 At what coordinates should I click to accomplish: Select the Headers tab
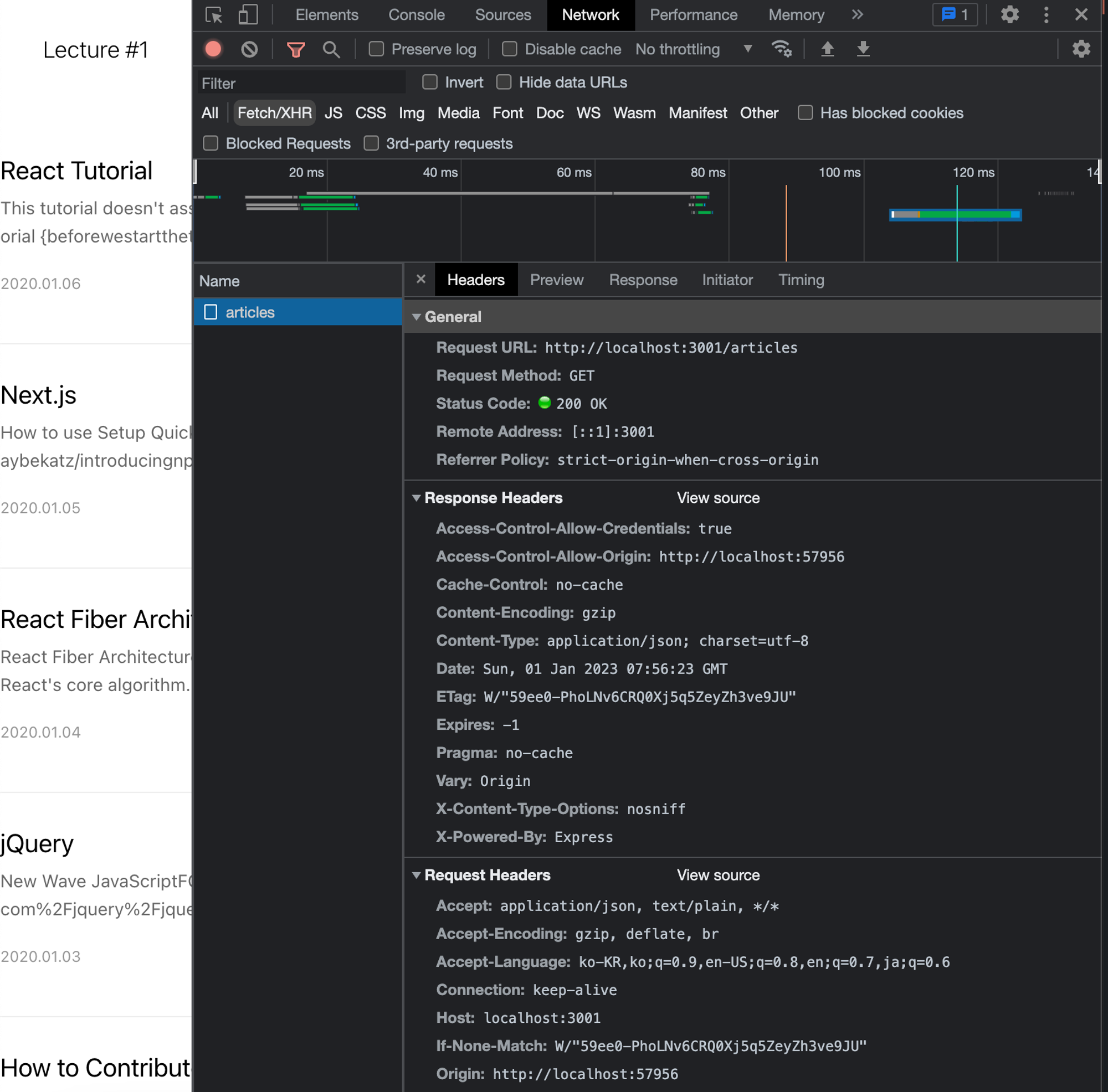476,280
